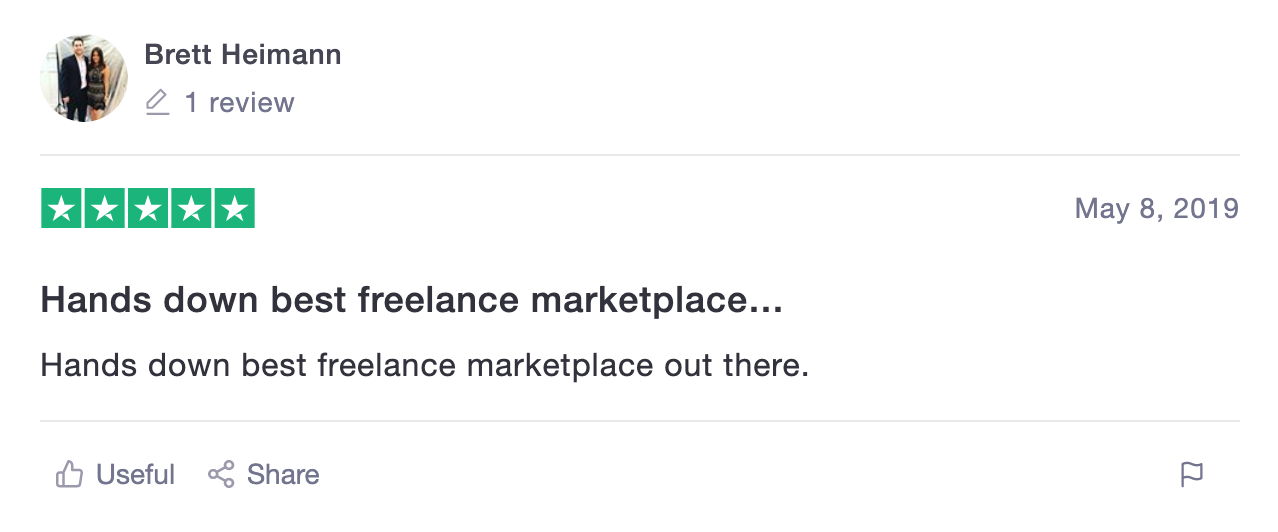The image size is (1278, 532).
Task: Mark the review with the Useful label
Action: click(135, 474)
